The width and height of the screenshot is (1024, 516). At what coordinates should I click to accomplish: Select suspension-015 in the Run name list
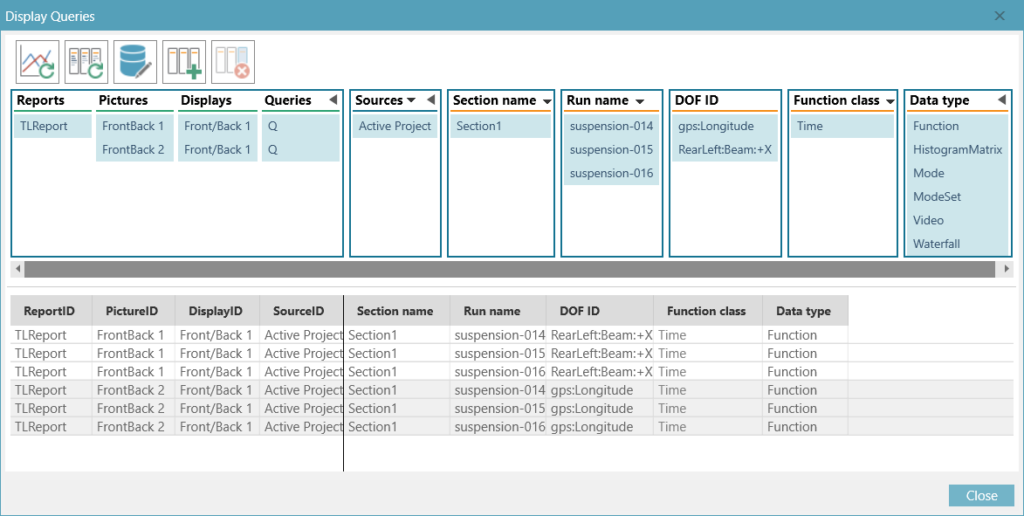point(611,150)
